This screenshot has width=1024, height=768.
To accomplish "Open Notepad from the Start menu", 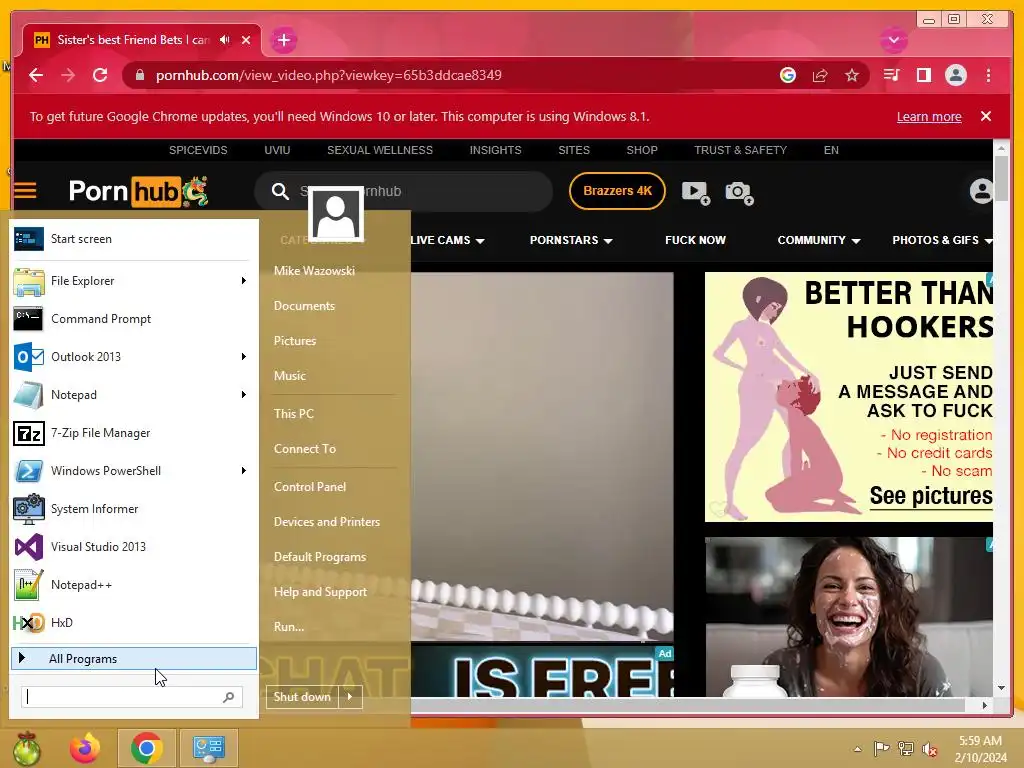I will [x=134, y=394].
